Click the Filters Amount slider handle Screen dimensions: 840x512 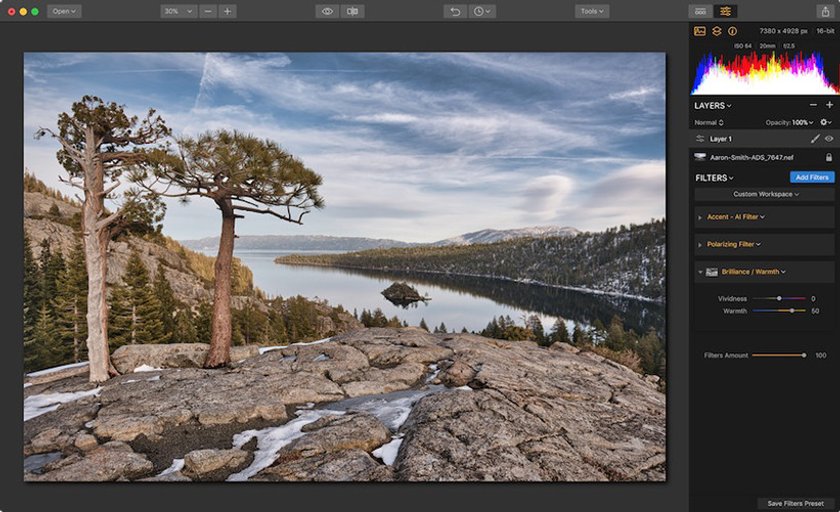(x=804, y=355)
